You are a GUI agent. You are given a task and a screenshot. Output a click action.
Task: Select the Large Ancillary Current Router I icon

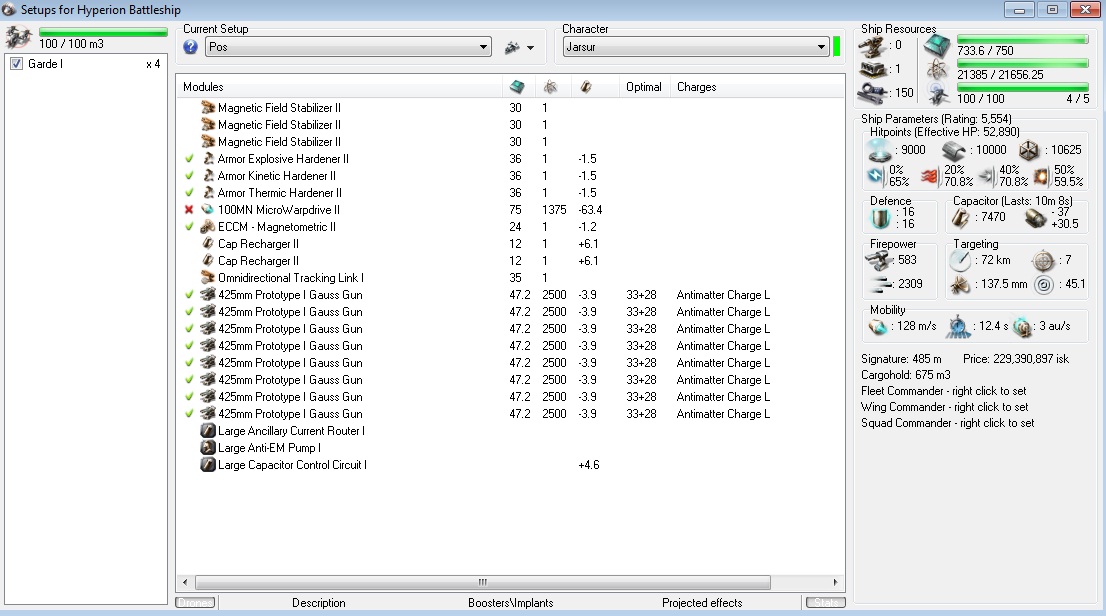(208, 430)
